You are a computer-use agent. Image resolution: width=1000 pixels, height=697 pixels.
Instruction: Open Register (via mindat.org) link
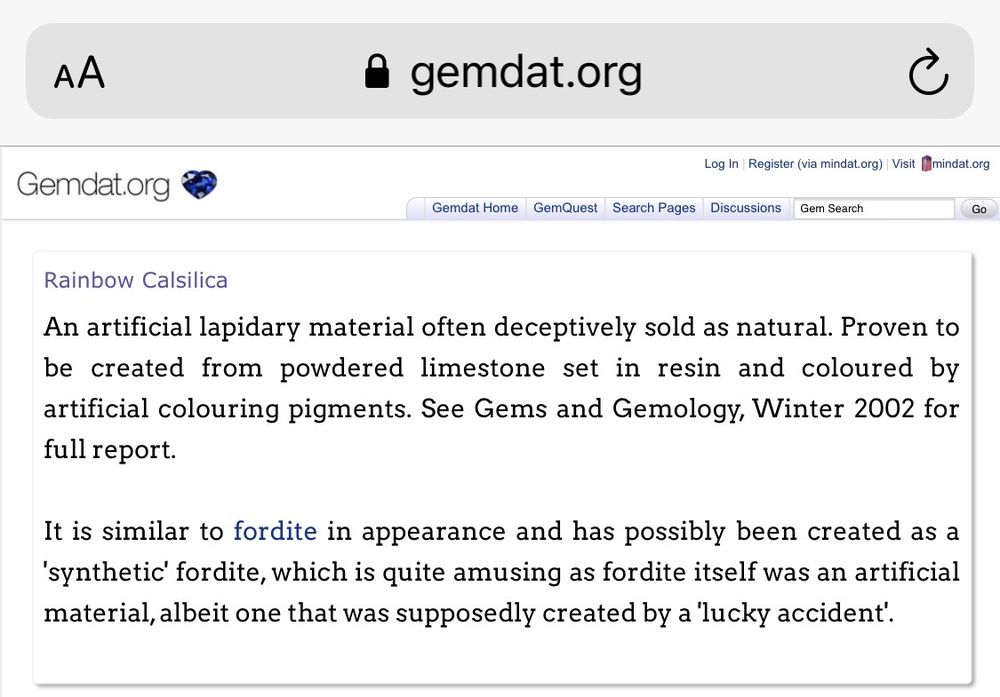click(815, 164)
